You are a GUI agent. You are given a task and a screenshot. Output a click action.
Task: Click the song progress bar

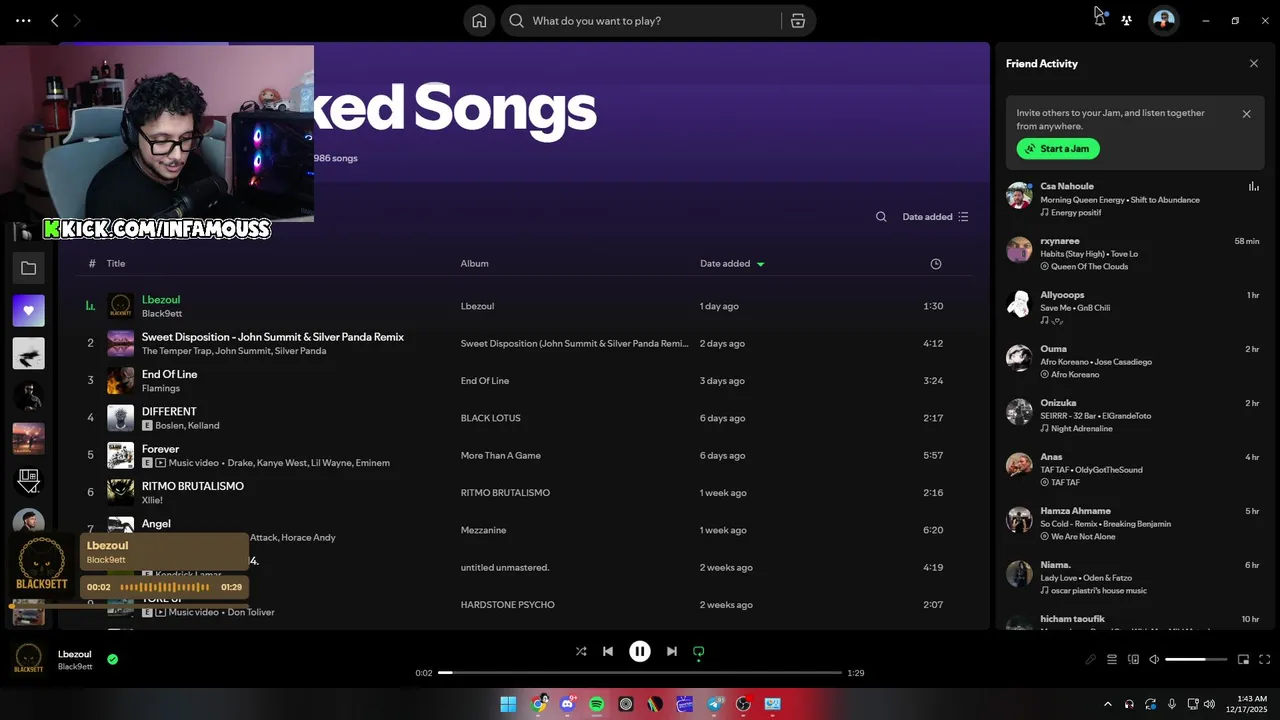[x=640, y=673]
